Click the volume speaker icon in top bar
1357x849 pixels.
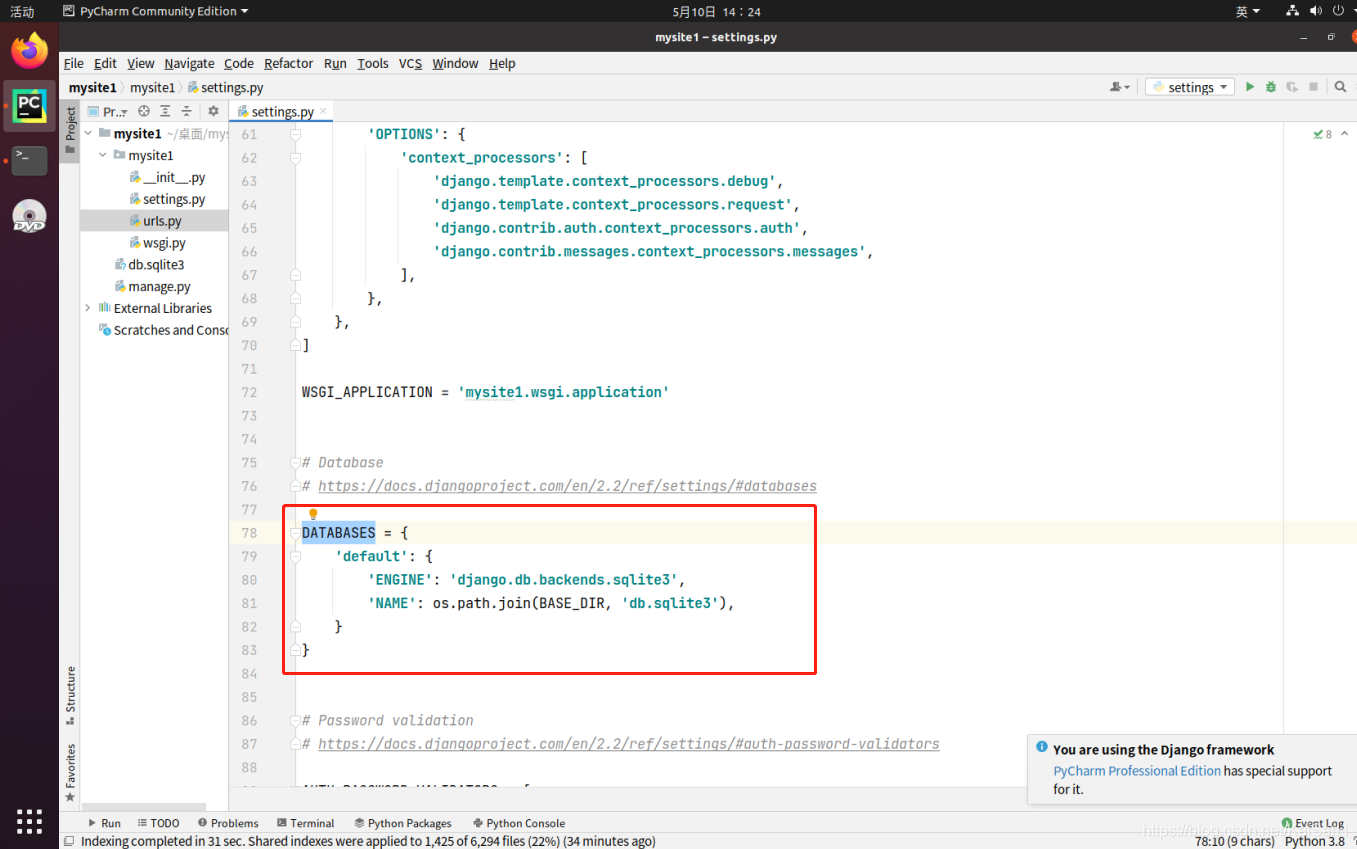click(1315, 11)
